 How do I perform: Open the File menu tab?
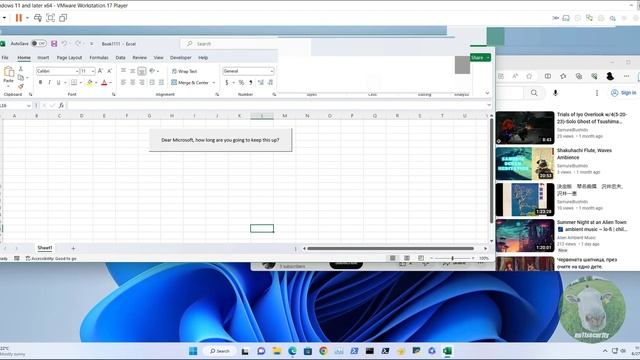pyautogui.click(x=5, y=58)
